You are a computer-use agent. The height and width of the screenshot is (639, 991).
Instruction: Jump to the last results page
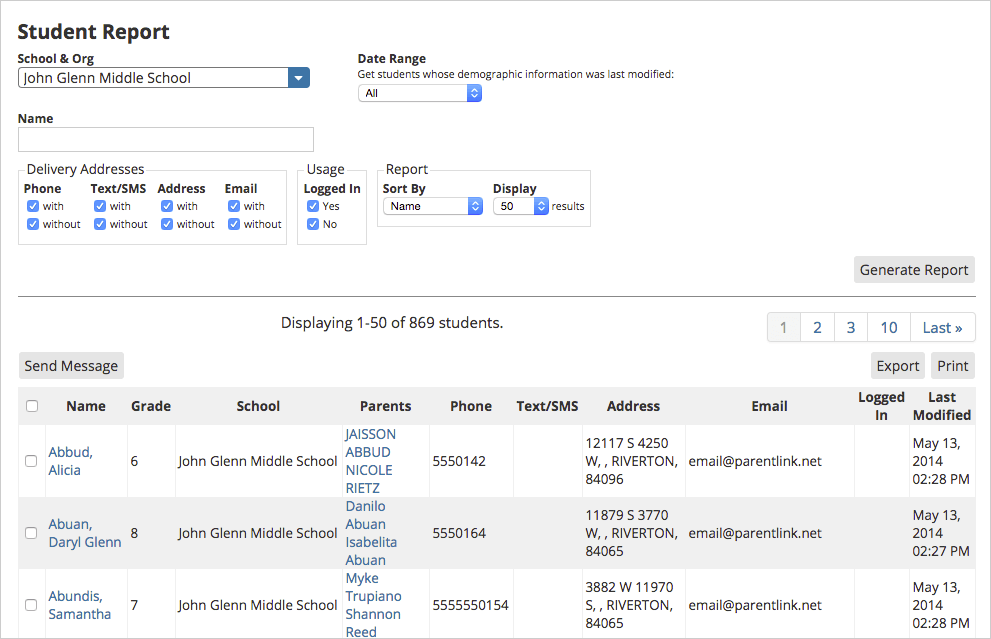click(942, 327)
